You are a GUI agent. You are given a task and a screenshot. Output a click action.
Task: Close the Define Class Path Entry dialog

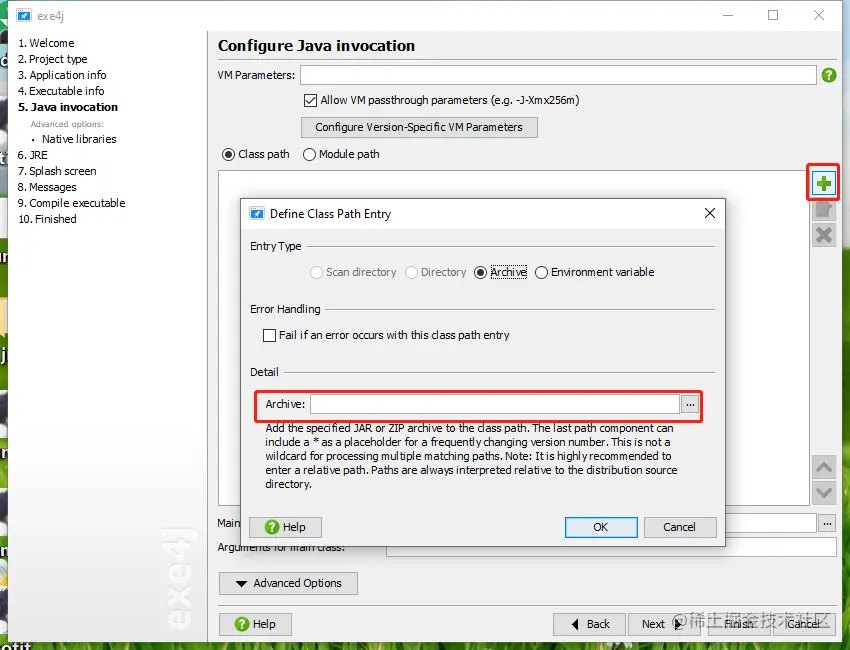click(710, 213)
